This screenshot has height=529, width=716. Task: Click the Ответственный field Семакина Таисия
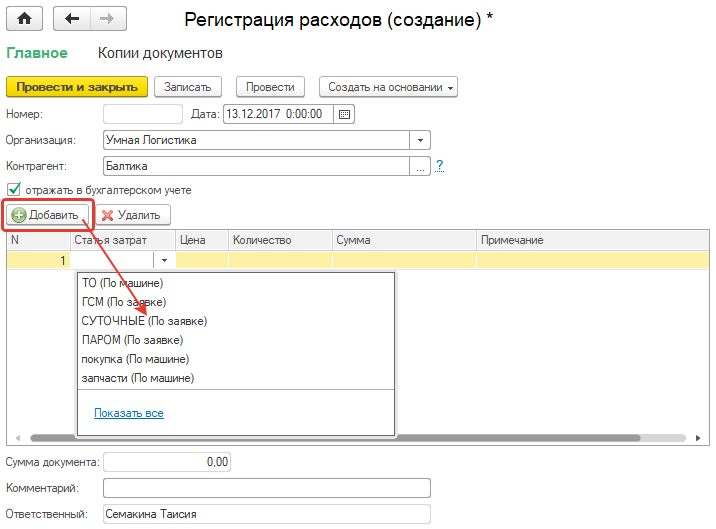tap(267, 514)
